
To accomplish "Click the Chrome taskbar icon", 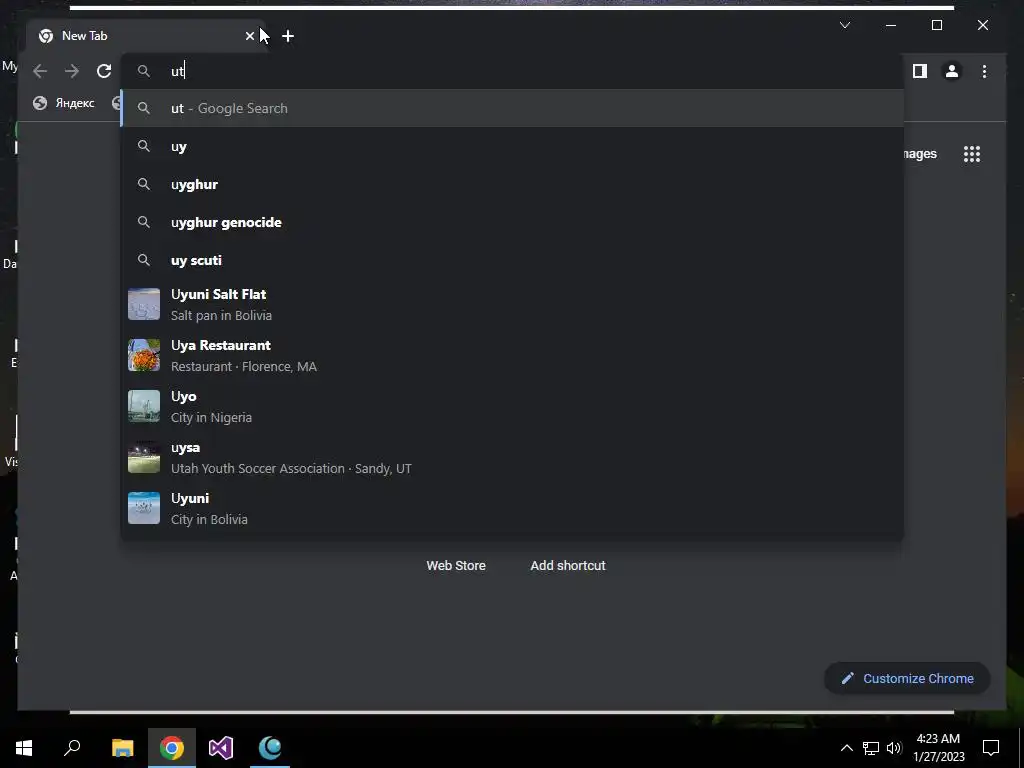I will click(x=172, y=748).
